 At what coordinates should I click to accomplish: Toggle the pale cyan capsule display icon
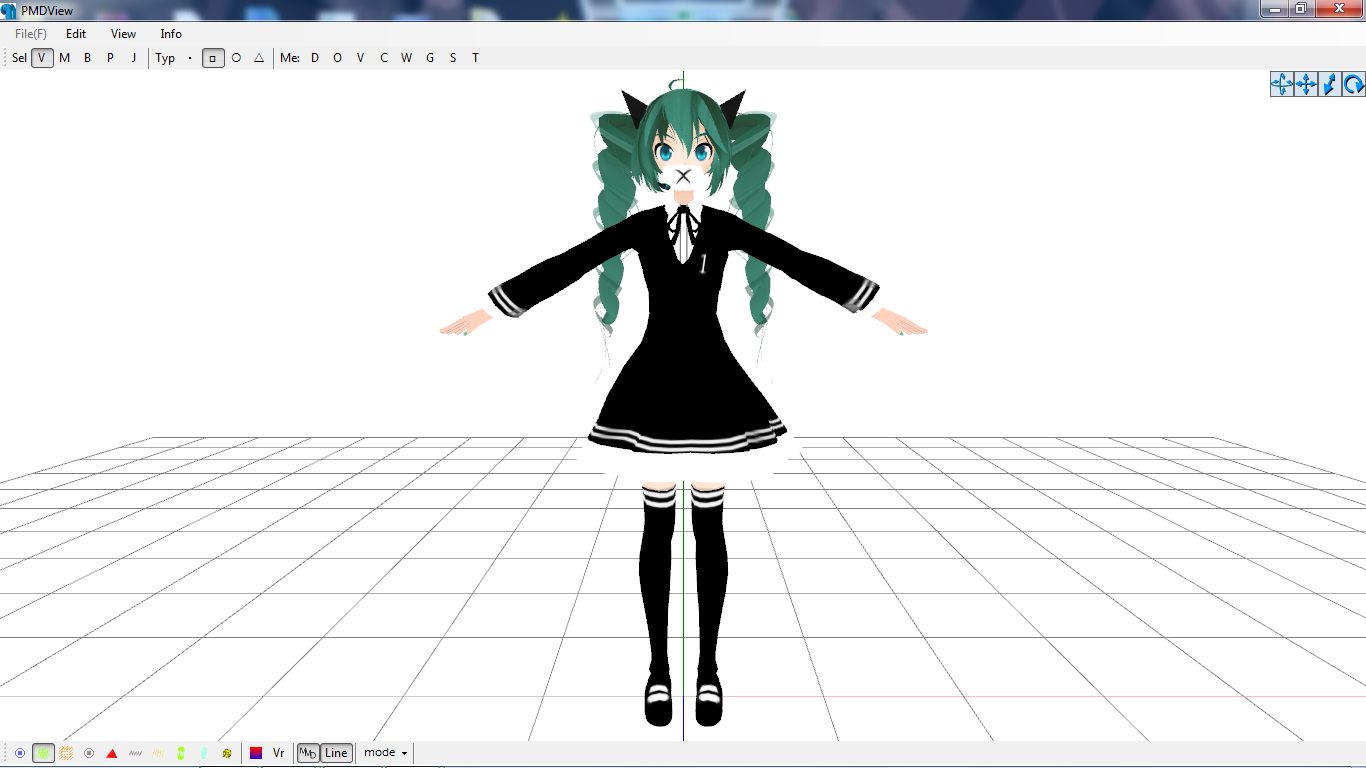(x=204, y=753)
